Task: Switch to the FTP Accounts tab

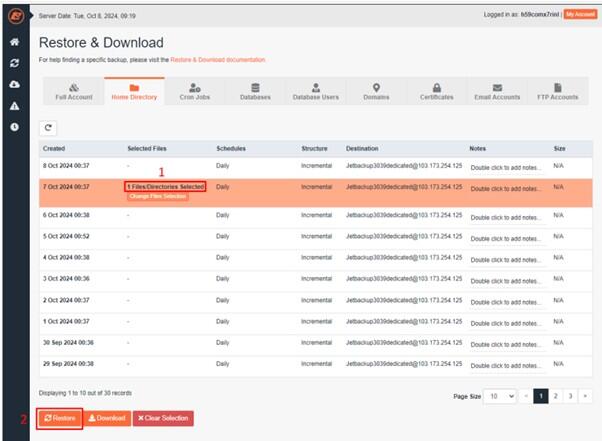Action: (557, 92)
